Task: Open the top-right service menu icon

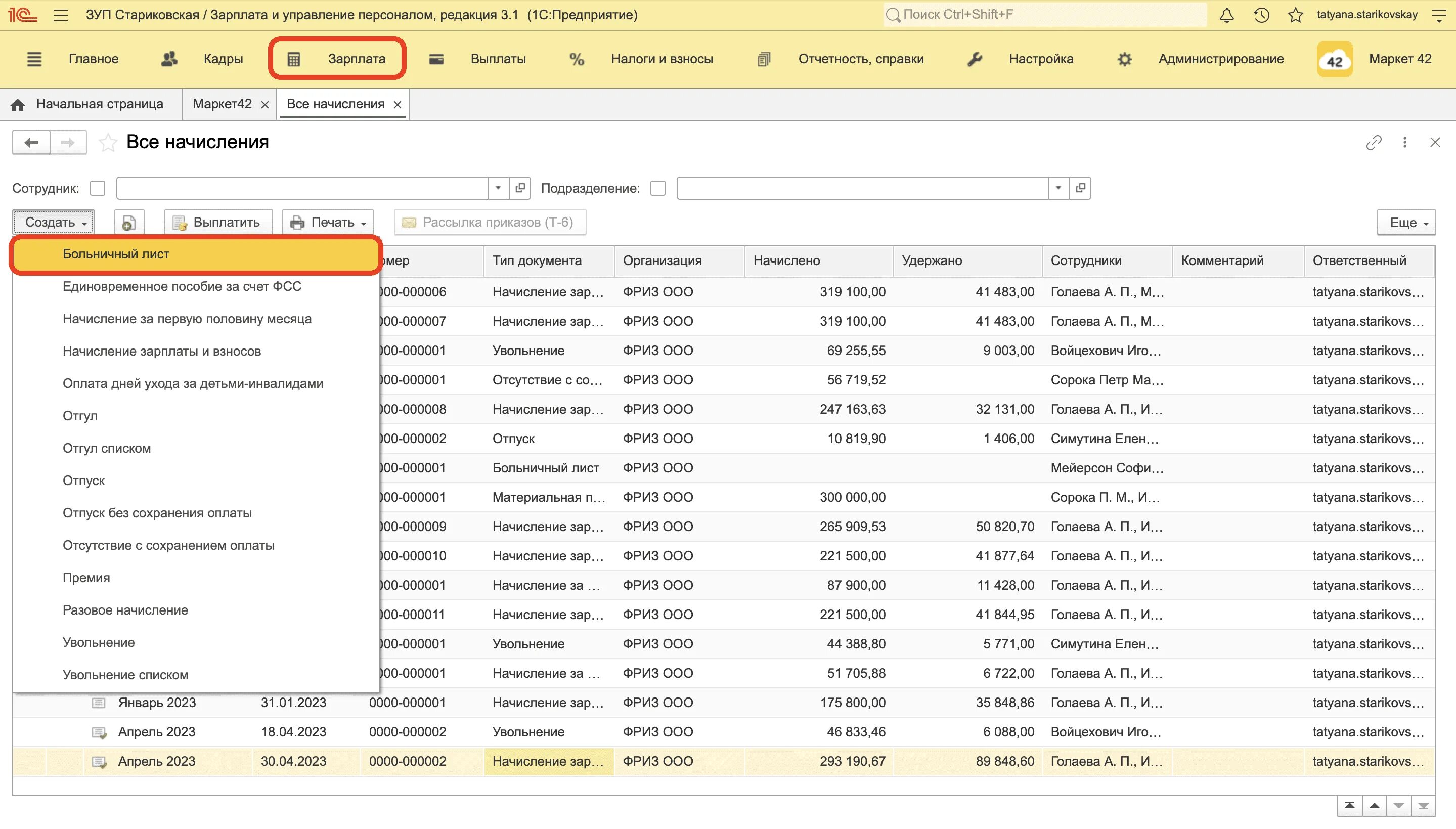Action: [1438, 15]
